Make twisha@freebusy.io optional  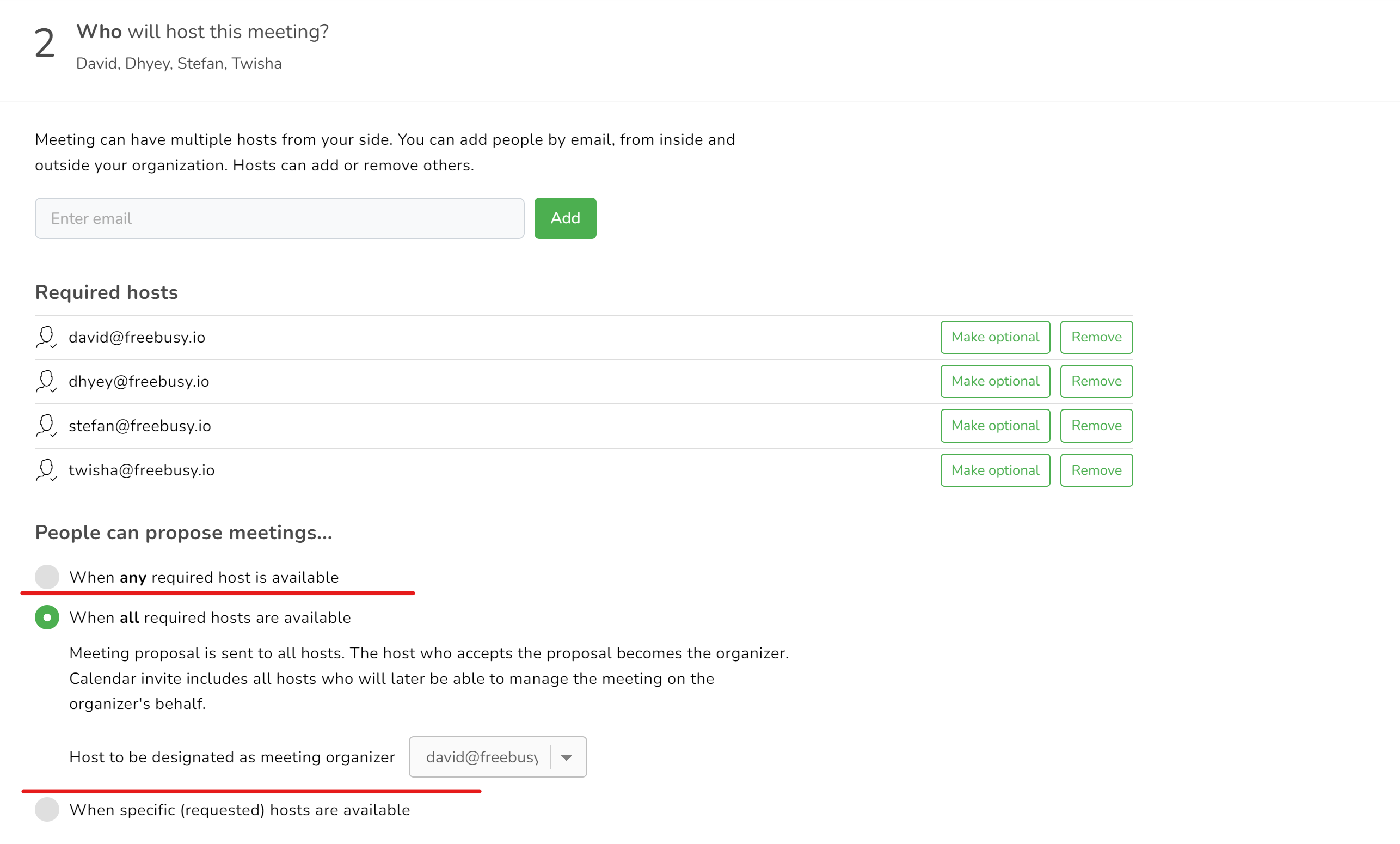995,470
